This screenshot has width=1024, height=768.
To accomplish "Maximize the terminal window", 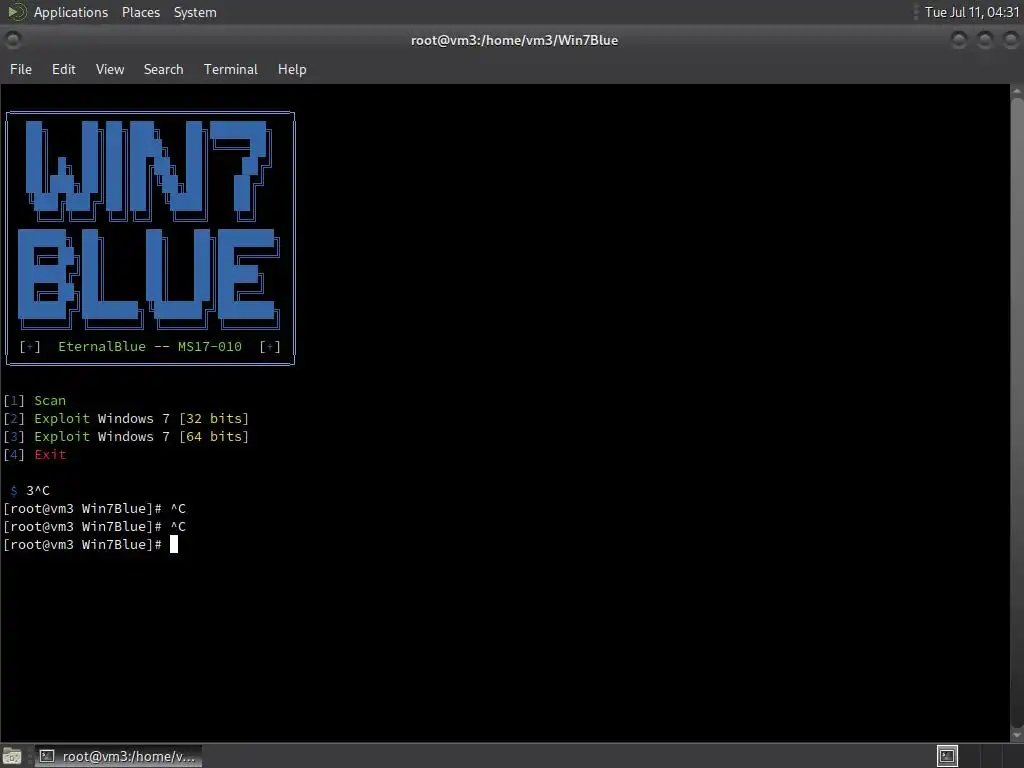I will 985,40.
